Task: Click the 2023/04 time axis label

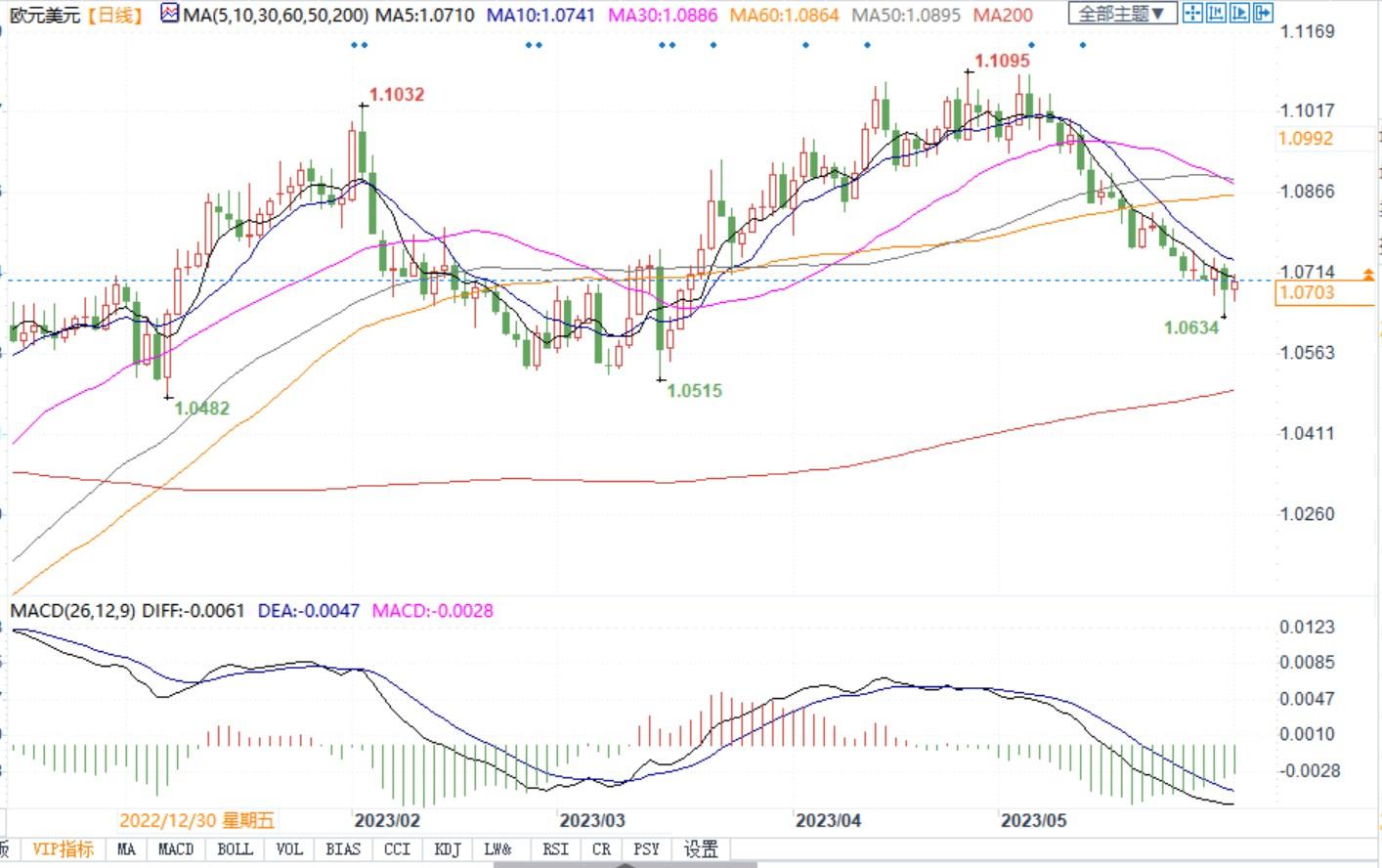Action: (x=829, y=821)
